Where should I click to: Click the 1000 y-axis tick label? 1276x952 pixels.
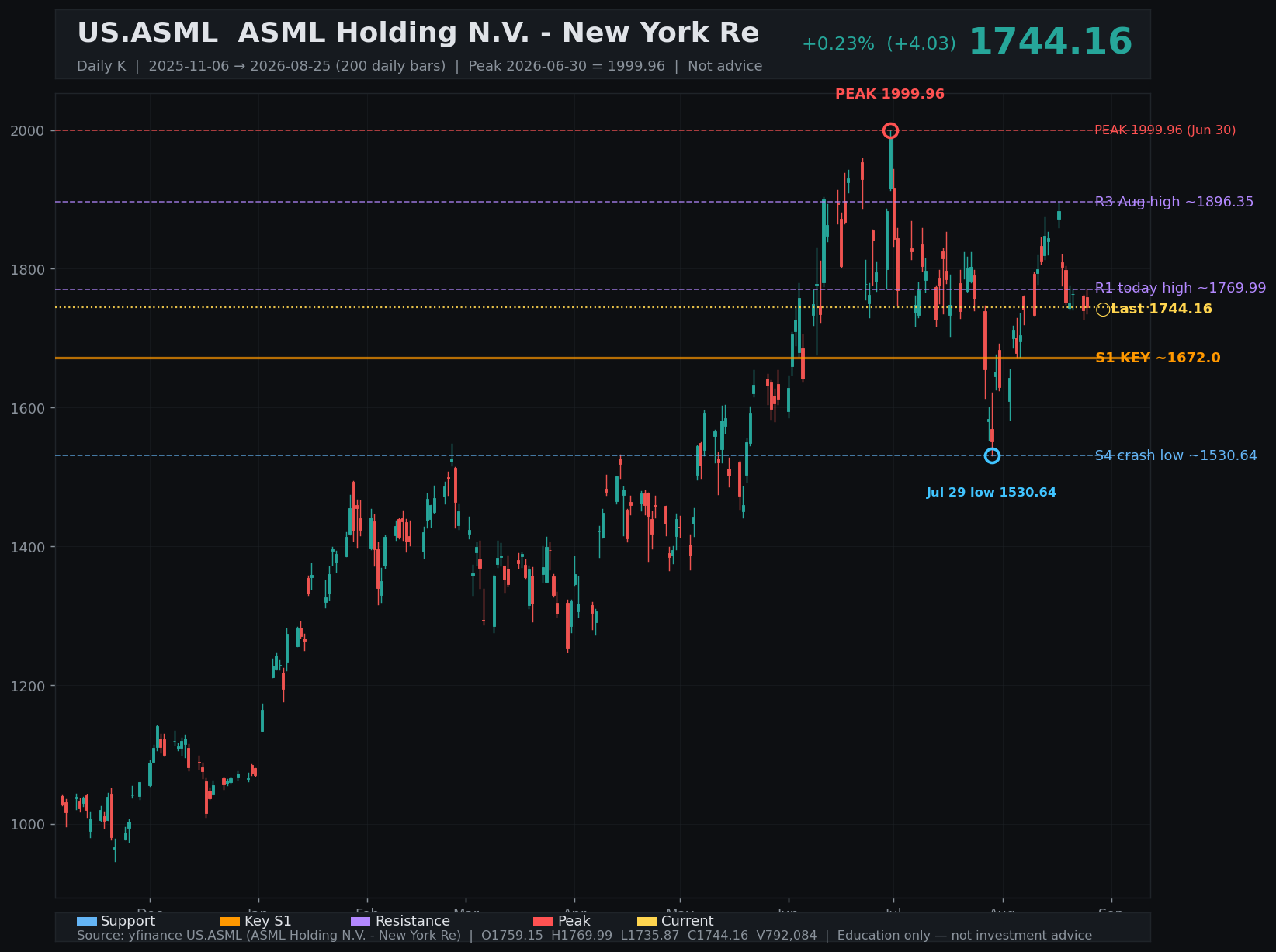28,825
